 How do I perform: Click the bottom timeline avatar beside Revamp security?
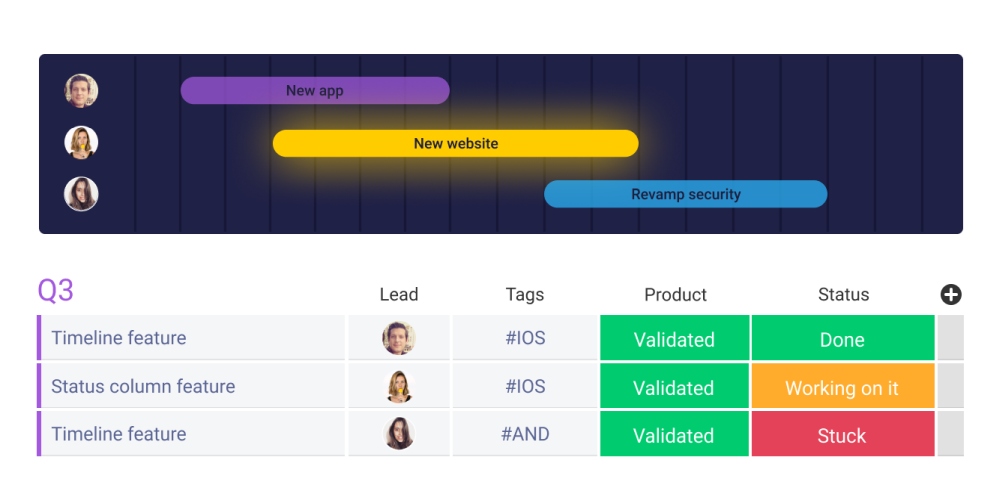point(81,194)
